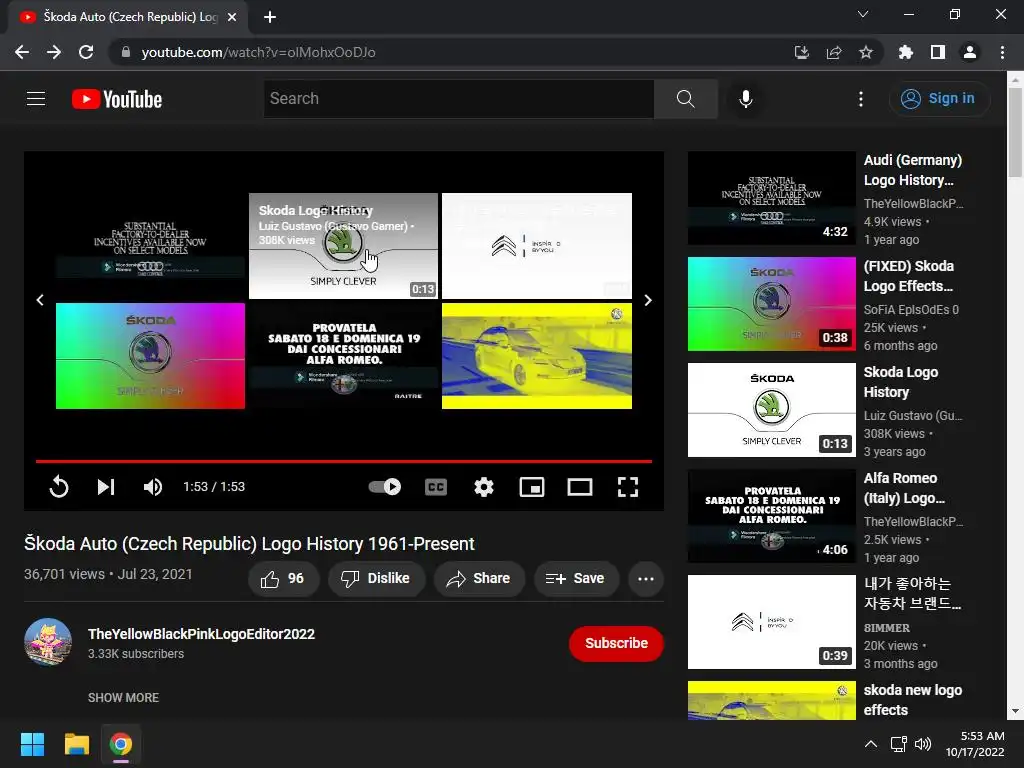Toggle the autoplay switch
This screenshot has height=768, width=1024.
click(x=385, y=487)
